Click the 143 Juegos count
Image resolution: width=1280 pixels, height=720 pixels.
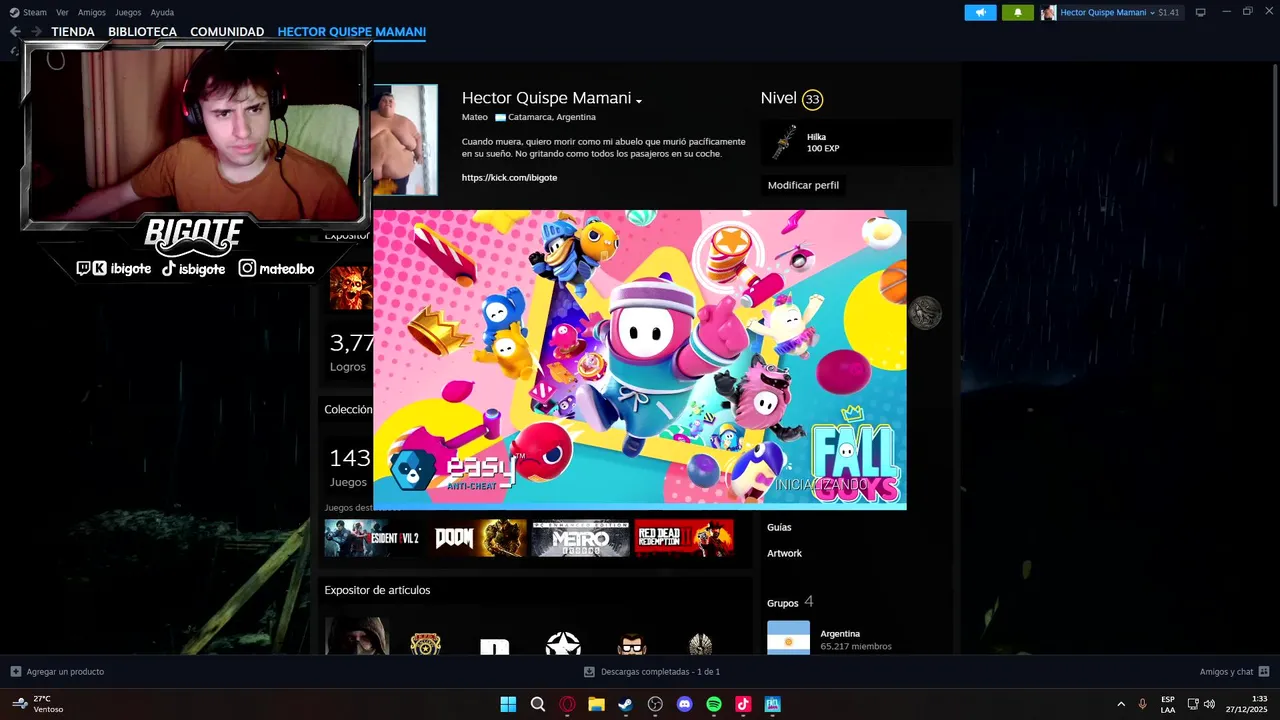point(350,466)
